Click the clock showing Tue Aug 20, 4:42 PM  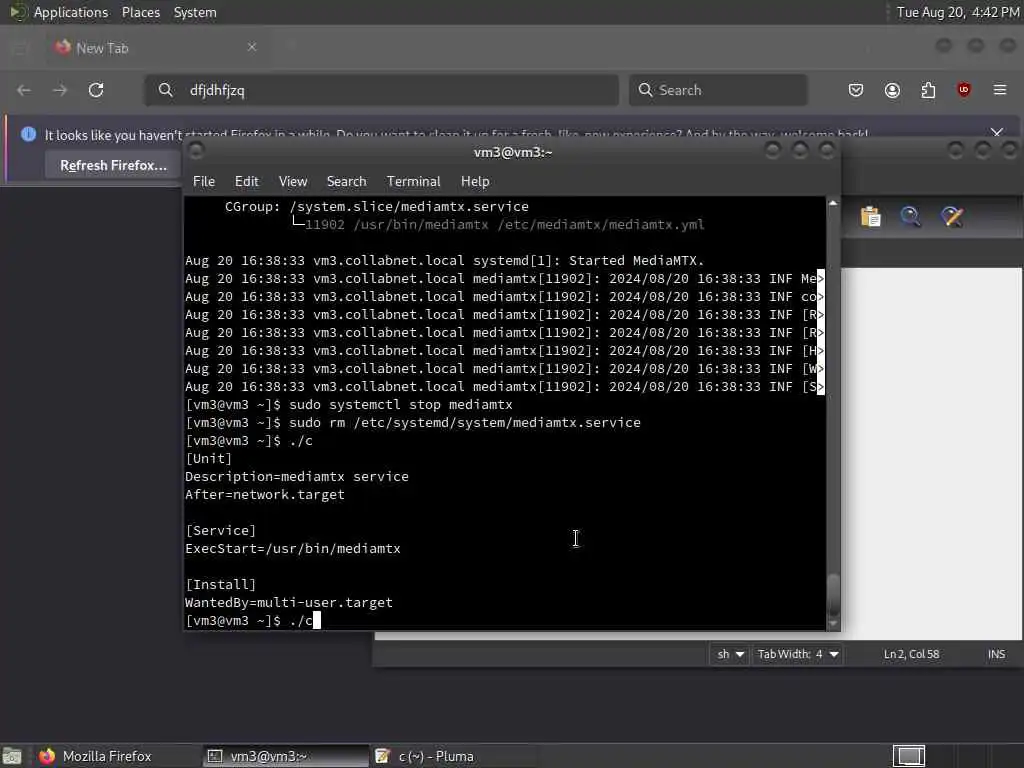[957, 12]
